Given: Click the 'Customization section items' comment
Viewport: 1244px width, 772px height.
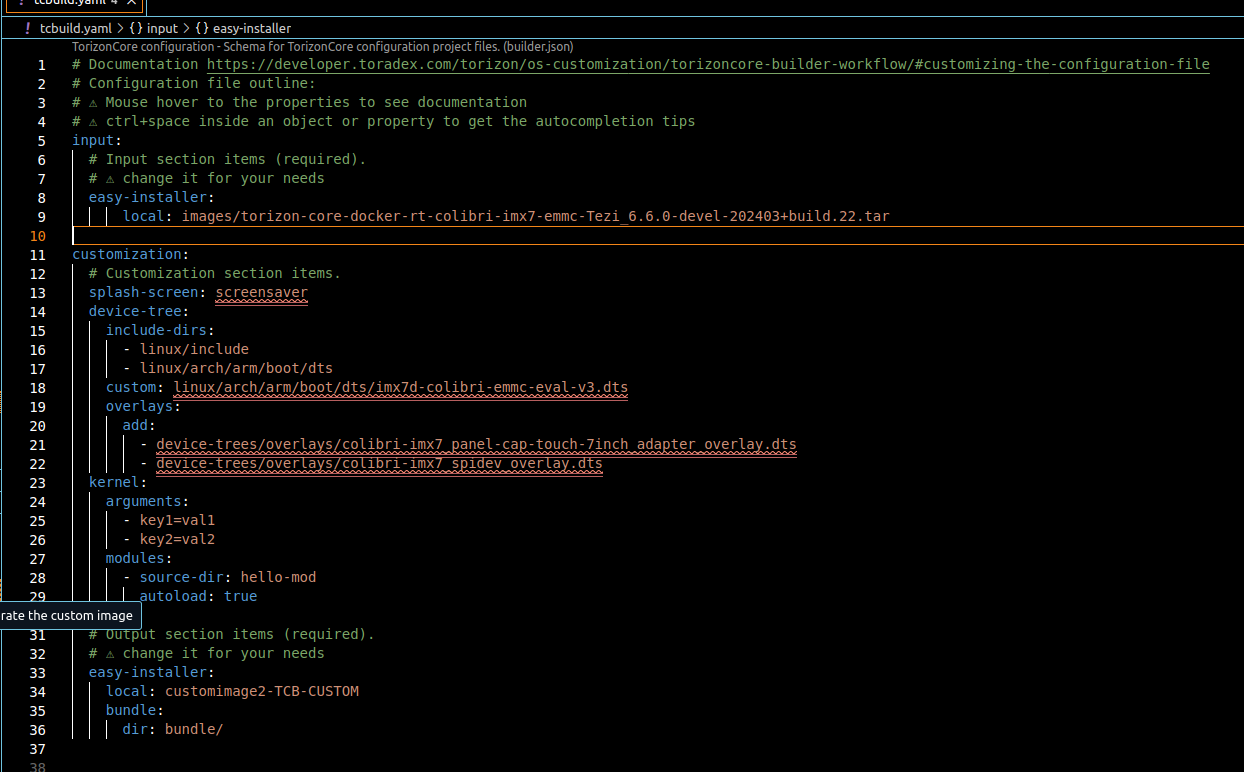Looking at the screenshot, I should pyautogui.click(x=215, y=273).
